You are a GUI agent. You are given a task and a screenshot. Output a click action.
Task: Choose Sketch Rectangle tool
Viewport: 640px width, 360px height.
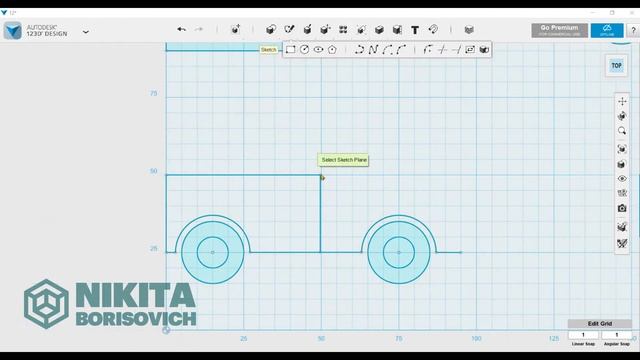coord(290,49)
